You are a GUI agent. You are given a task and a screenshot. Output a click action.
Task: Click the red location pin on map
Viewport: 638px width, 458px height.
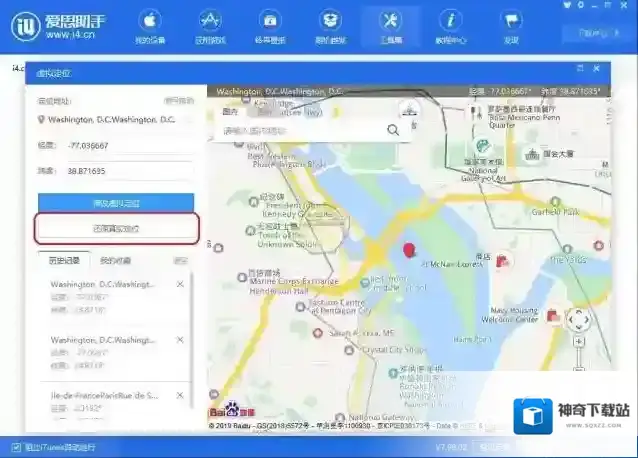408,250
